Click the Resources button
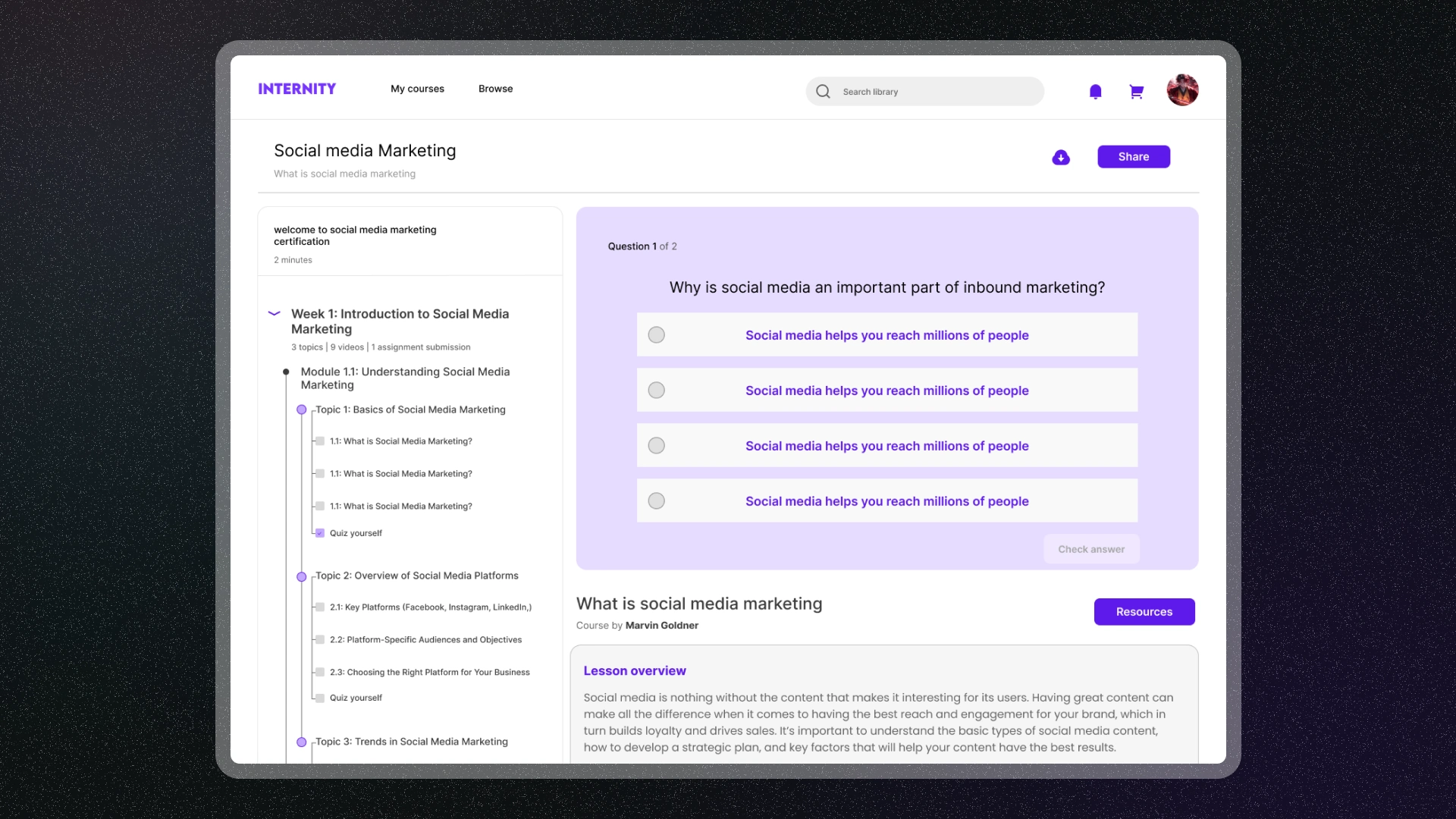Screen dimensions: 1456x819 tap(1144, 612)
